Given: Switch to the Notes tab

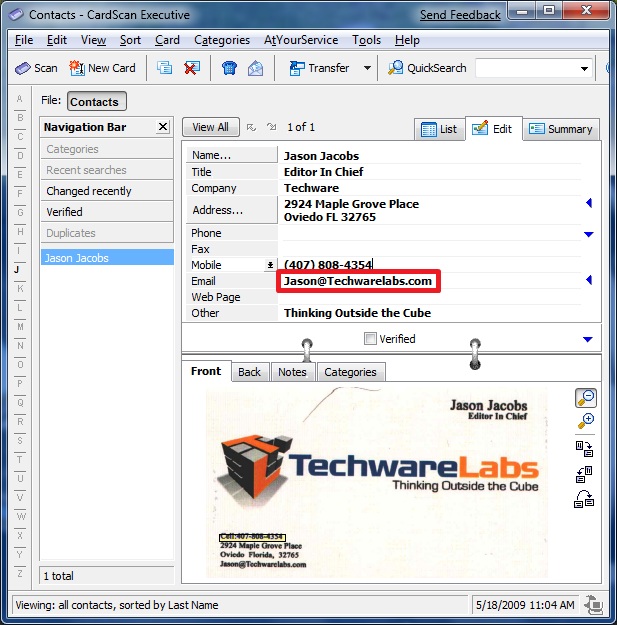Looking at the screenshot, I should [x=292, y=372].
